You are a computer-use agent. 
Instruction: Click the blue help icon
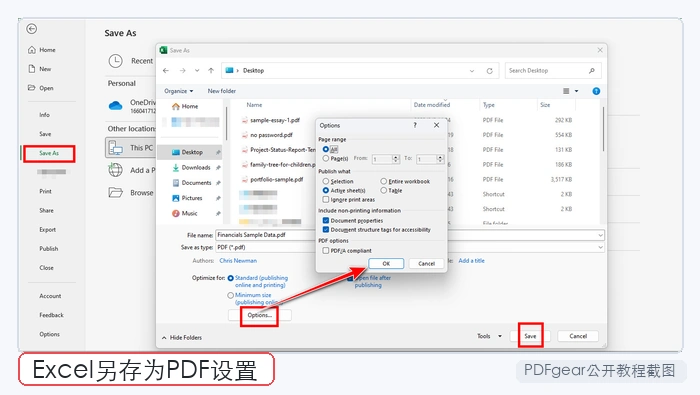coord(596,91)
